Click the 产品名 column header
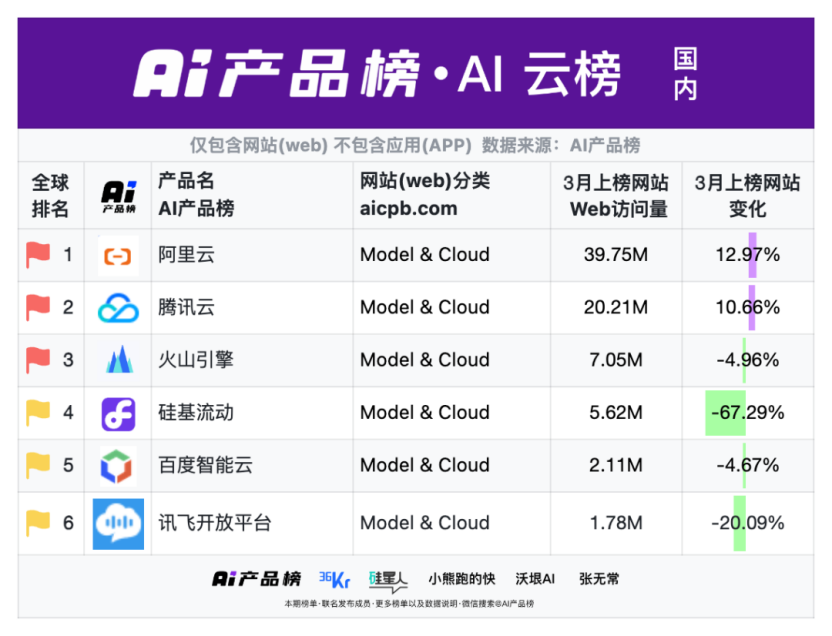The width and height of the screenshot is (832, 636). pyautogui.click(x=186, y=181)
